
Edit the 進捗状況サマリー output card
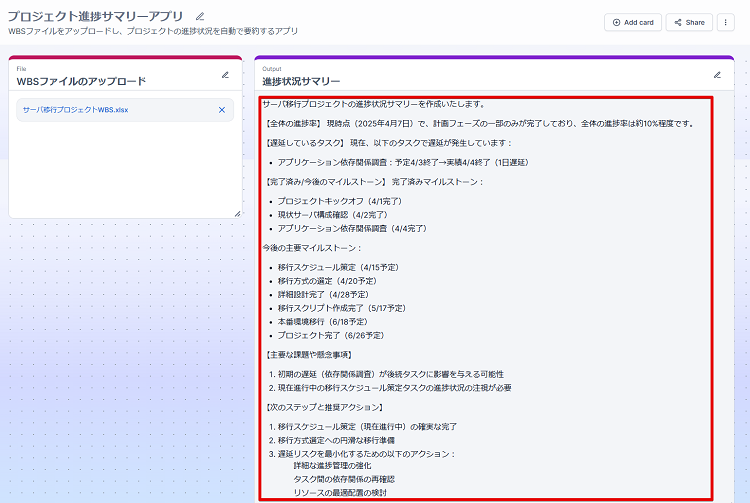tap(717, 75)
